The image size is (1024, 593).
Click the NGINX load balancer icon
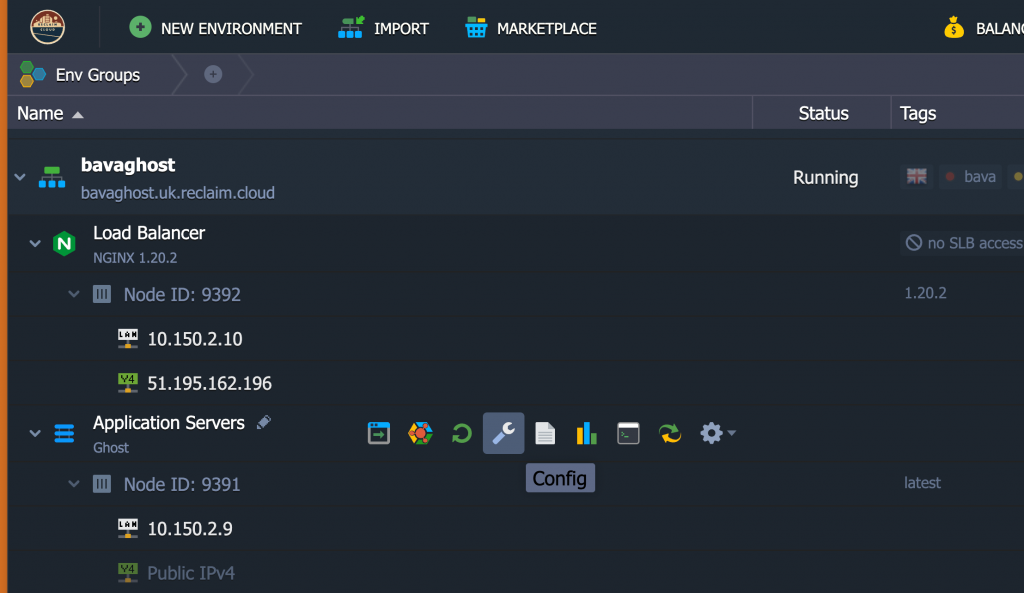(64, 244)
